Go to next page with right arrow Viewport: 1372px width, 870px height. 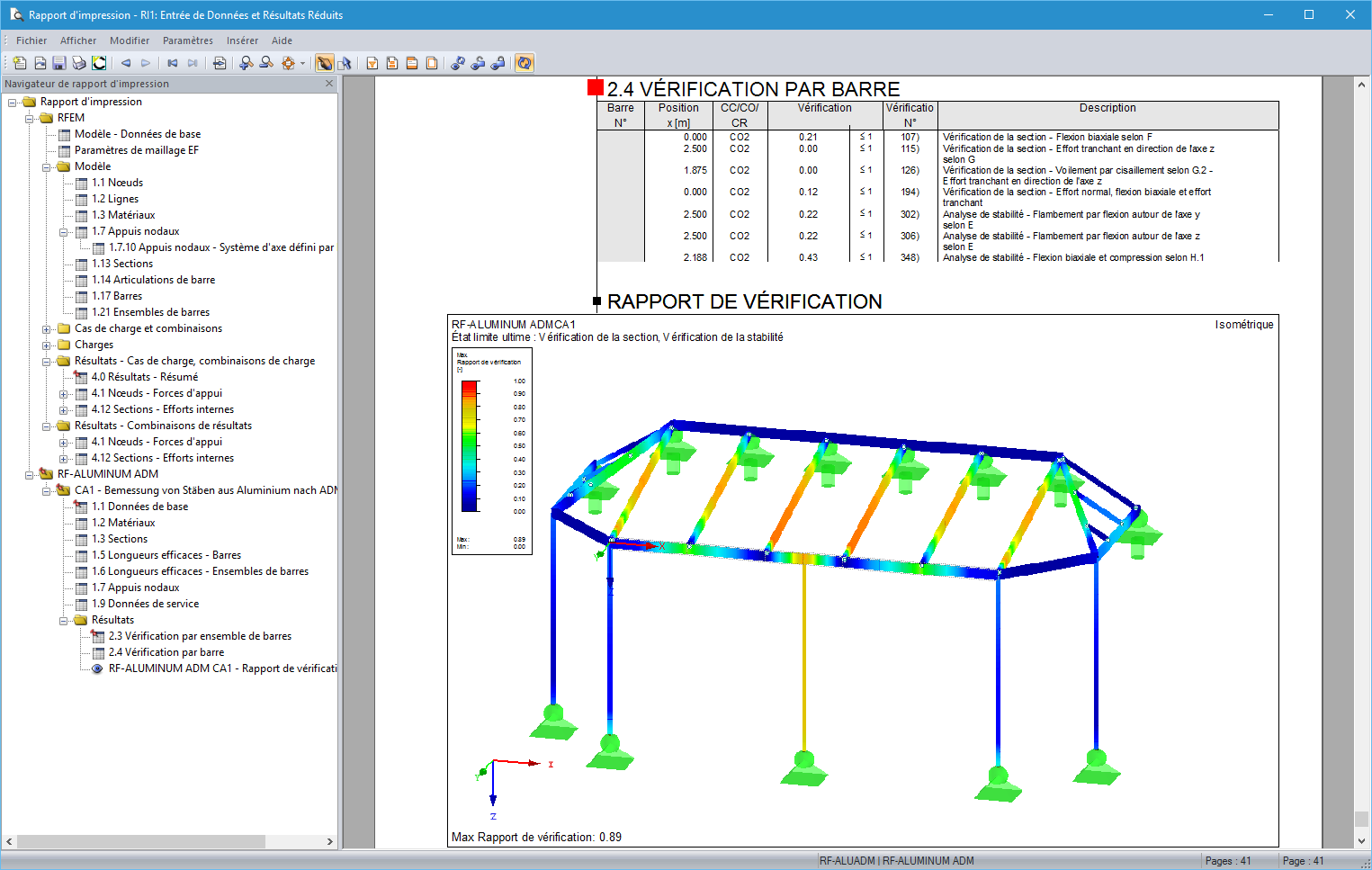146,63
